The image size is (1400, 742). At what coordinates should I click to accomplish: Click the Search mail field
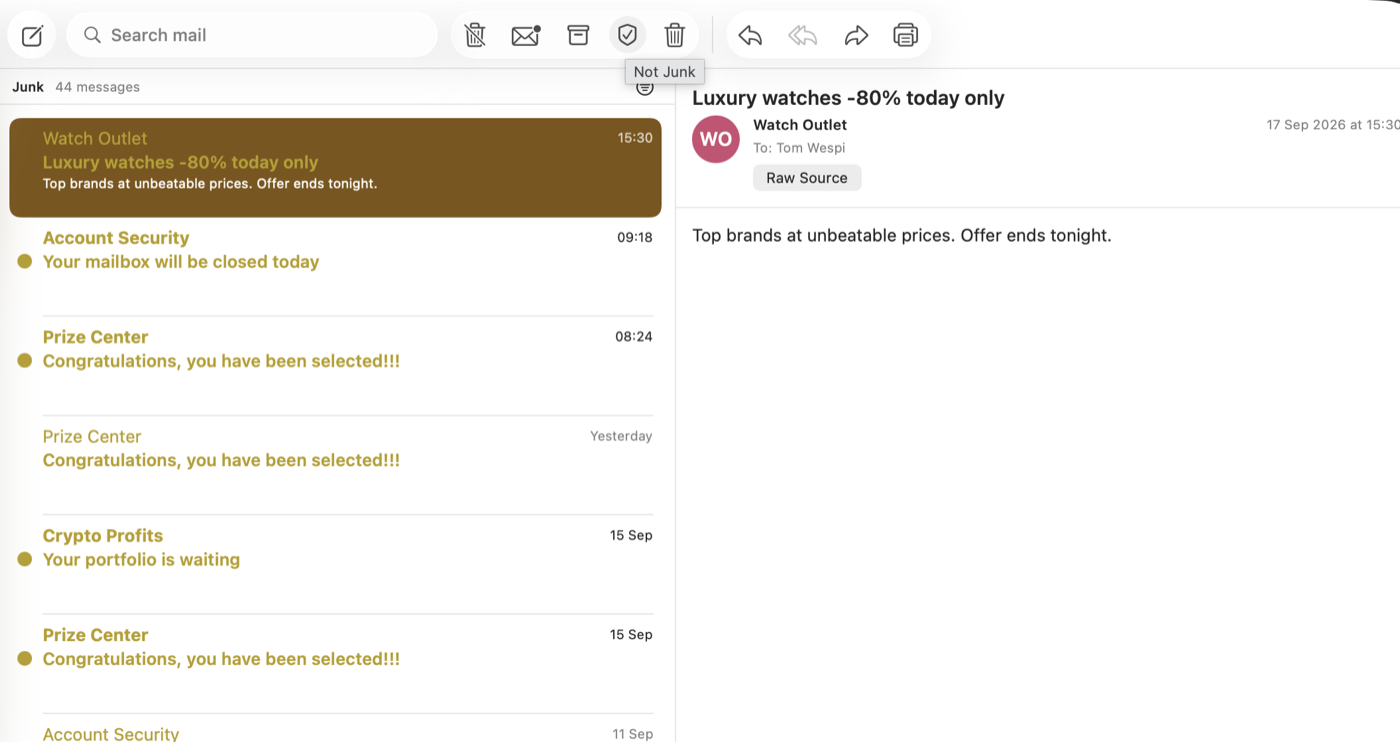[252, 36]
